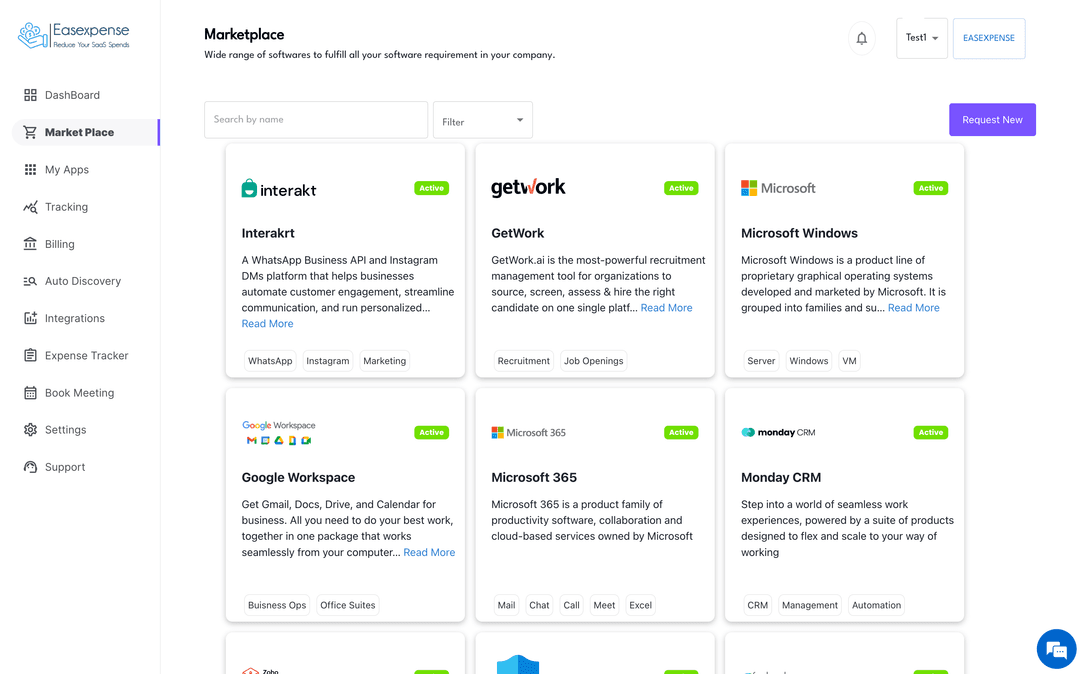Click the Auto Discovery search icon
This screenshot has width=1080, height=674.
[x=30, y=281]
